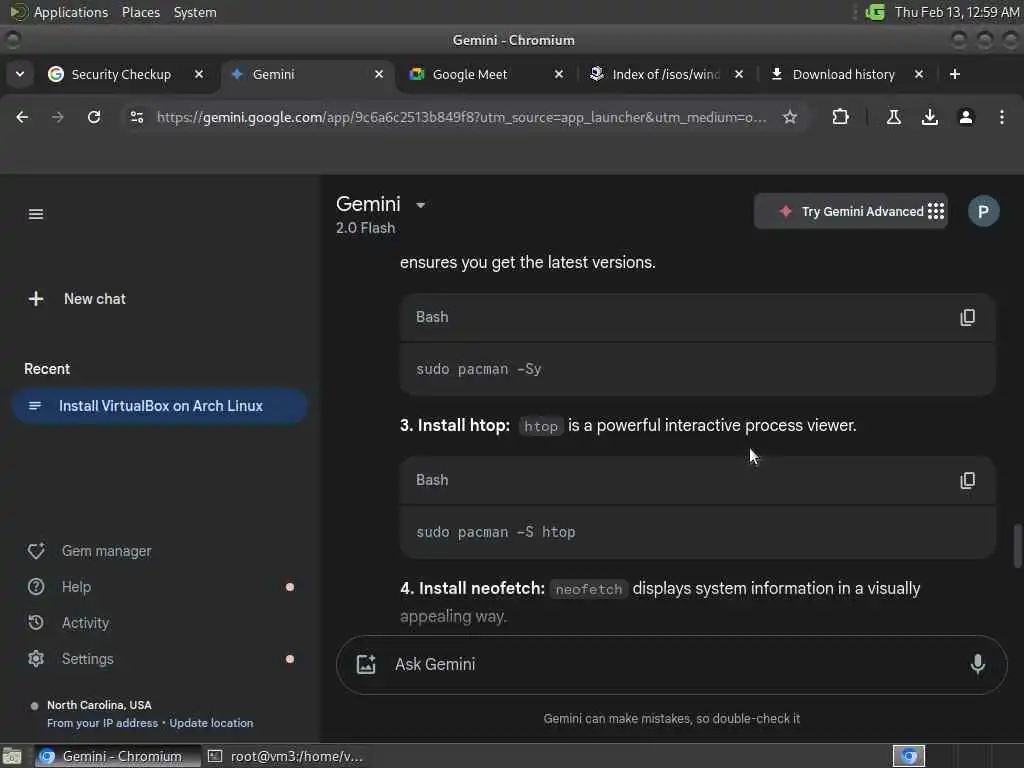Open Help in the sidebar
The height and width of the screenshot is (768, 1024).
59,587
